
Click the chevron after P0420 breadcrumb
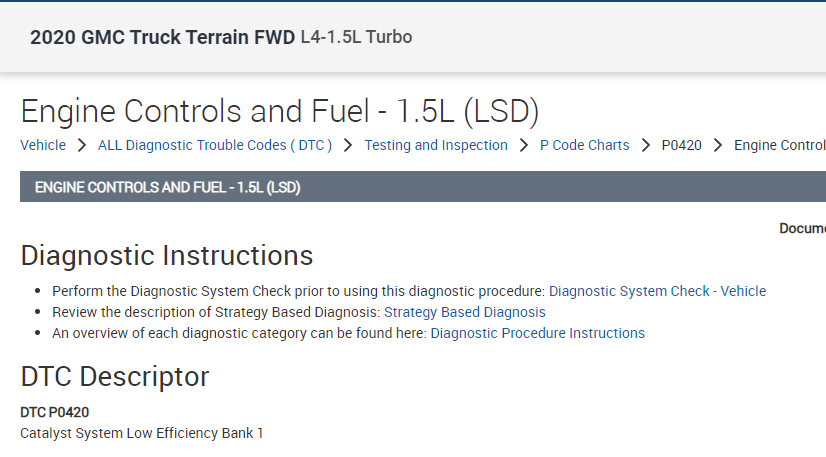coord(718,145)
